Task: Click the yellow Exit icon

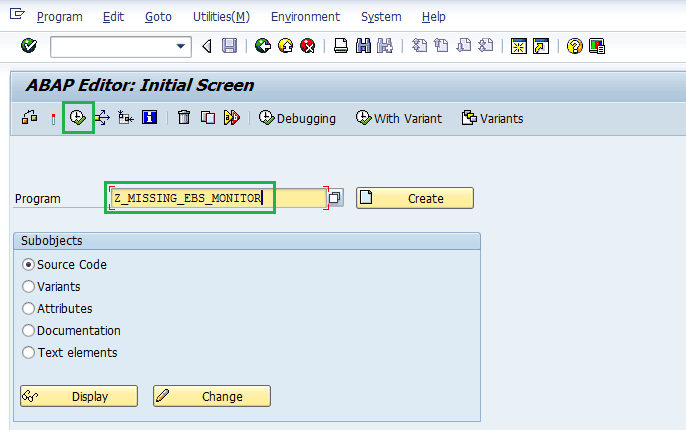Action: tap(286, 46)
